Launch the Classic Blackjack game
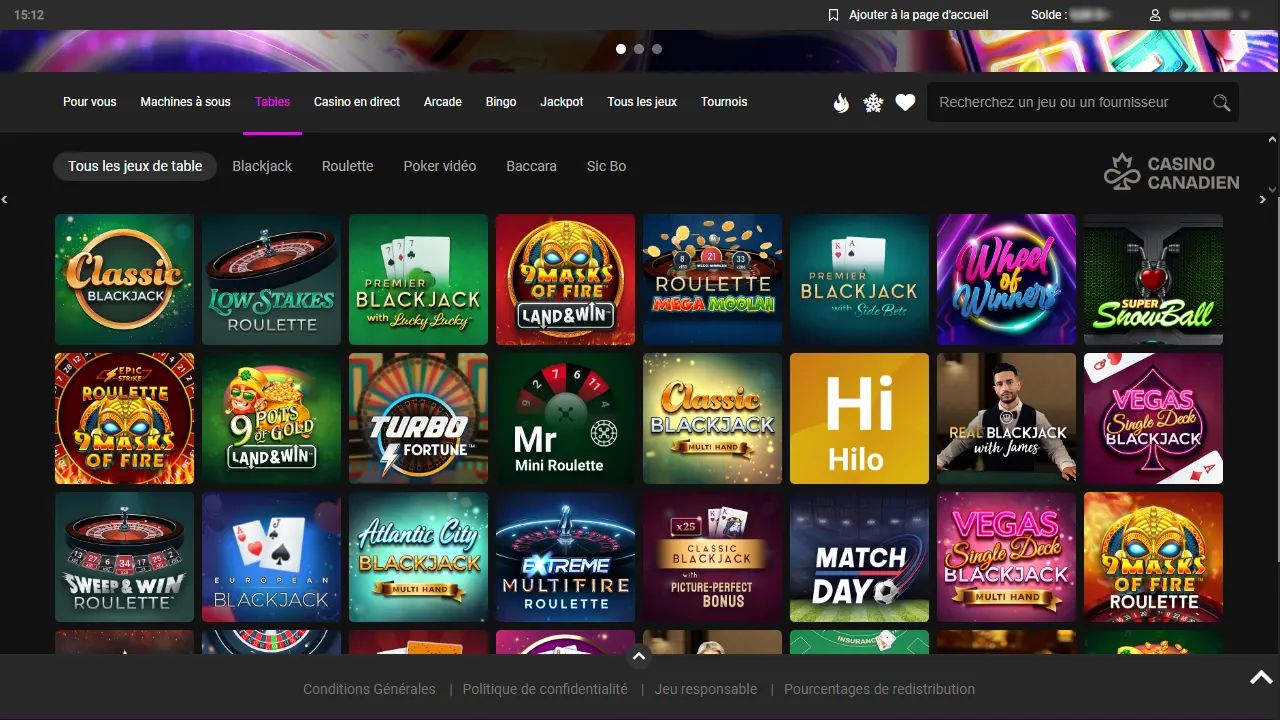 coord(124,279)
